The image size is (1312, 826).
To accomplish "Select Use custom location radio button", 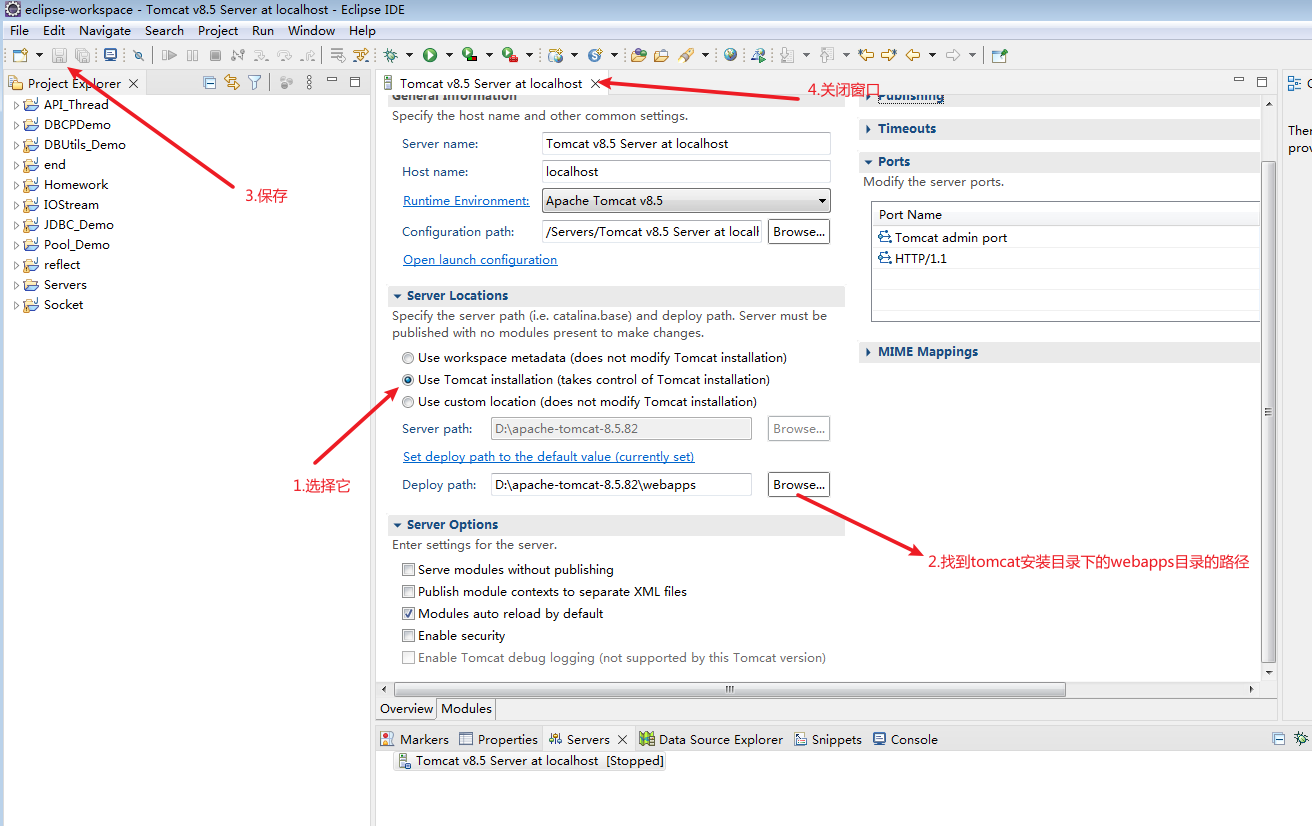I will 408,402.
